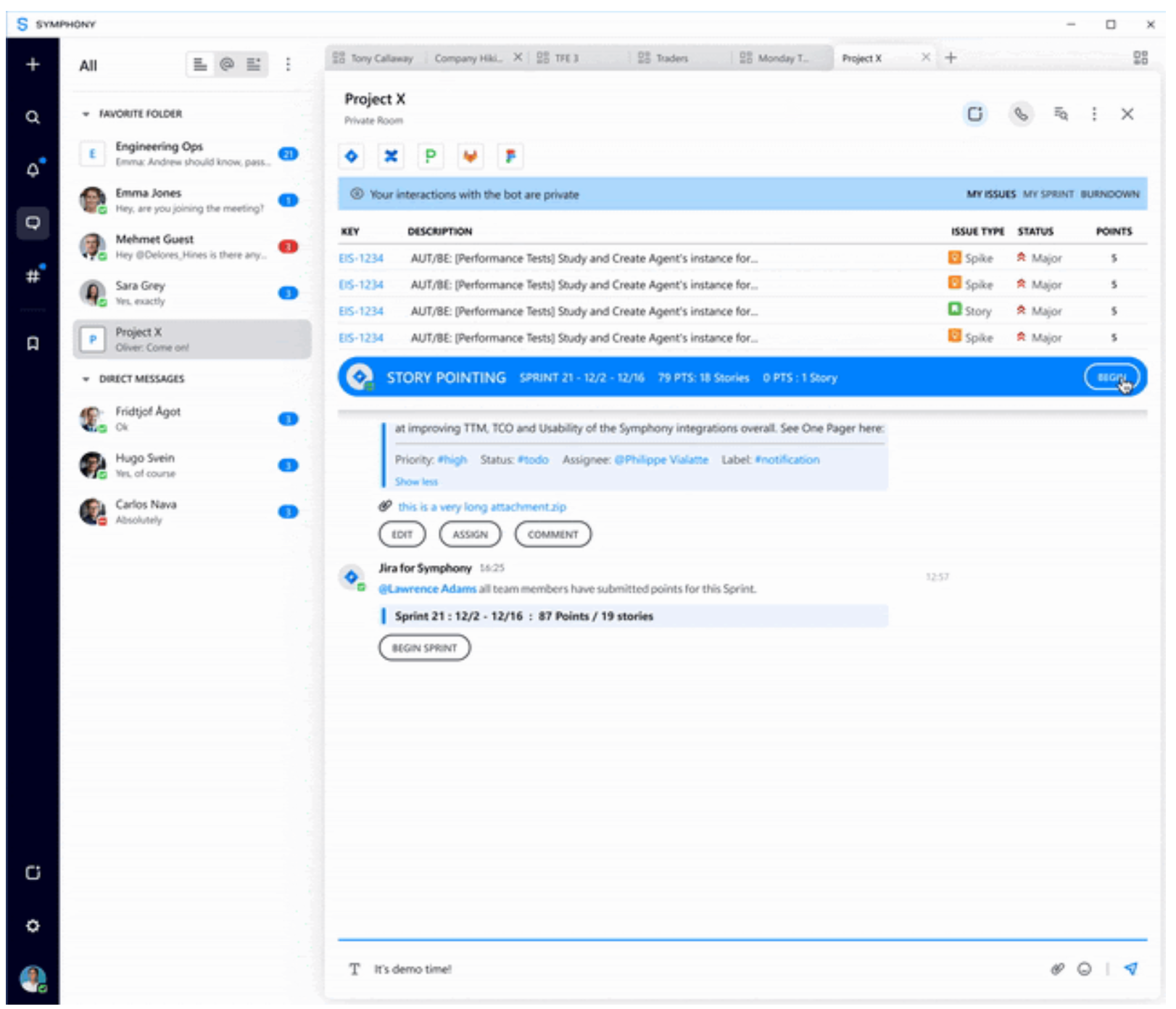Open search from the left sidebar
1176x1009 pixels.
(33, 117)
